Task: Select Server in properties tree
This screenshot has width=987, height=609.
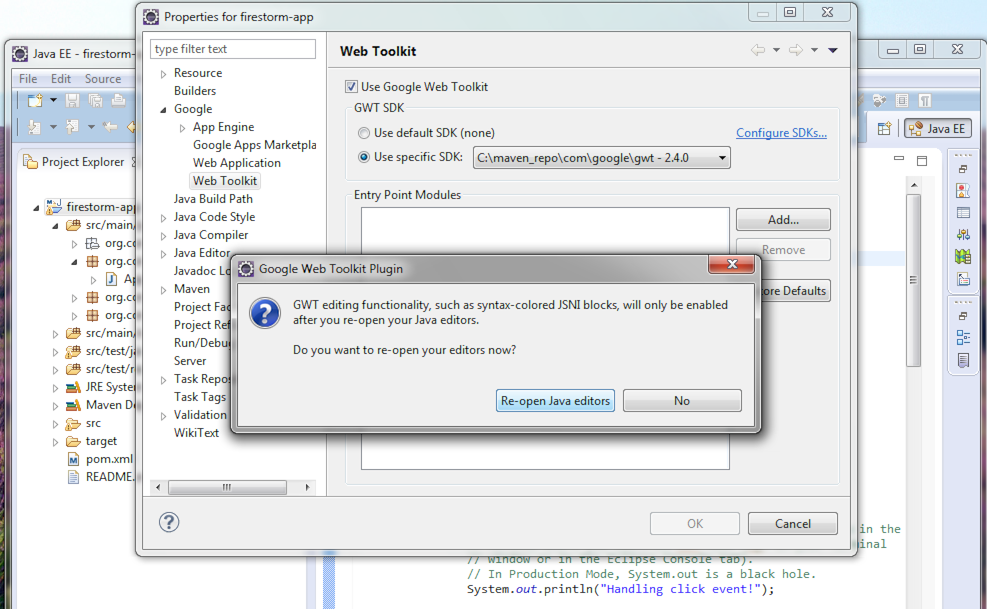Action: (189, 361)
